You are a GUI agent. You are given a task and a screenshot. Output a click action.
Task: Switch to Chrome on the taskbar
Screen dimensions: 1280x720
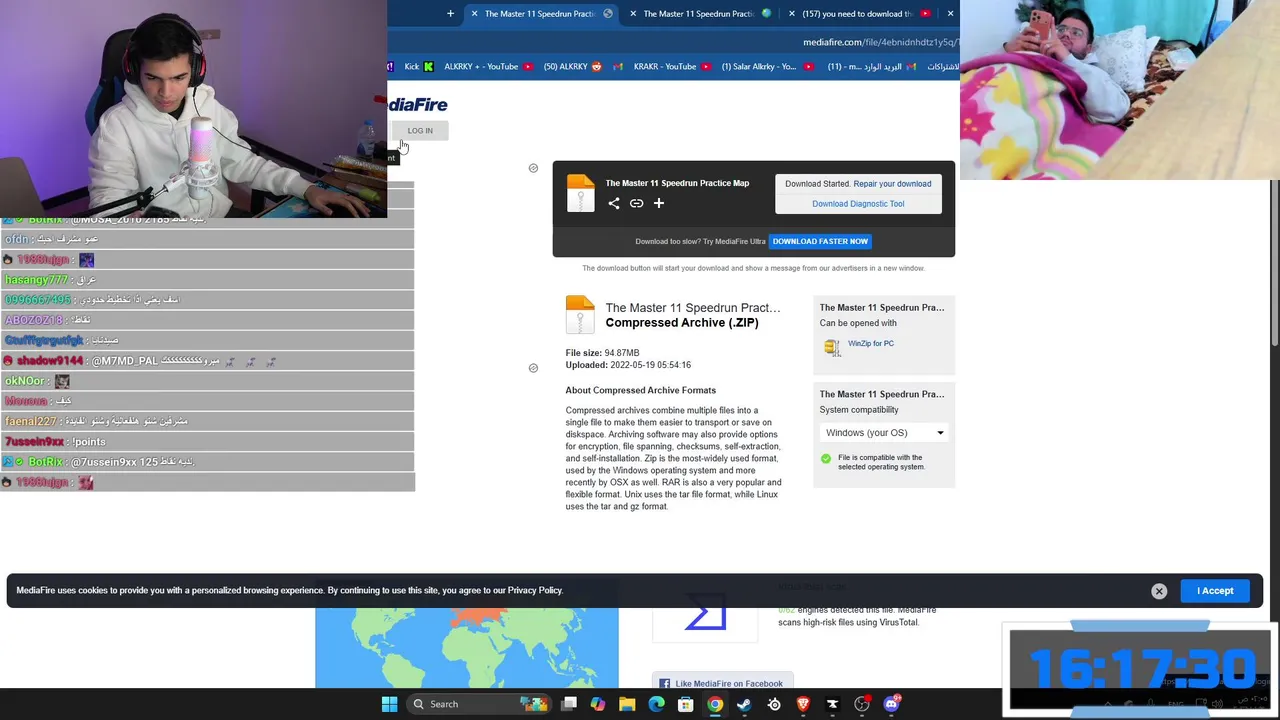pos(715,704)
